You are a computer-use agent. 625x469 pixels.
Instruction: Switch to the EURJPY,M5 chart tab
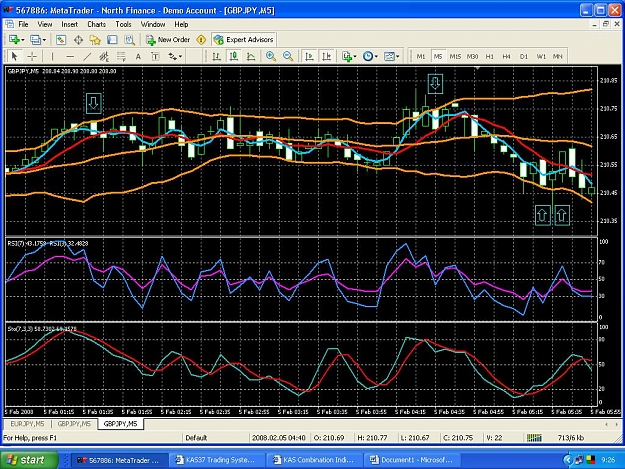28,424
